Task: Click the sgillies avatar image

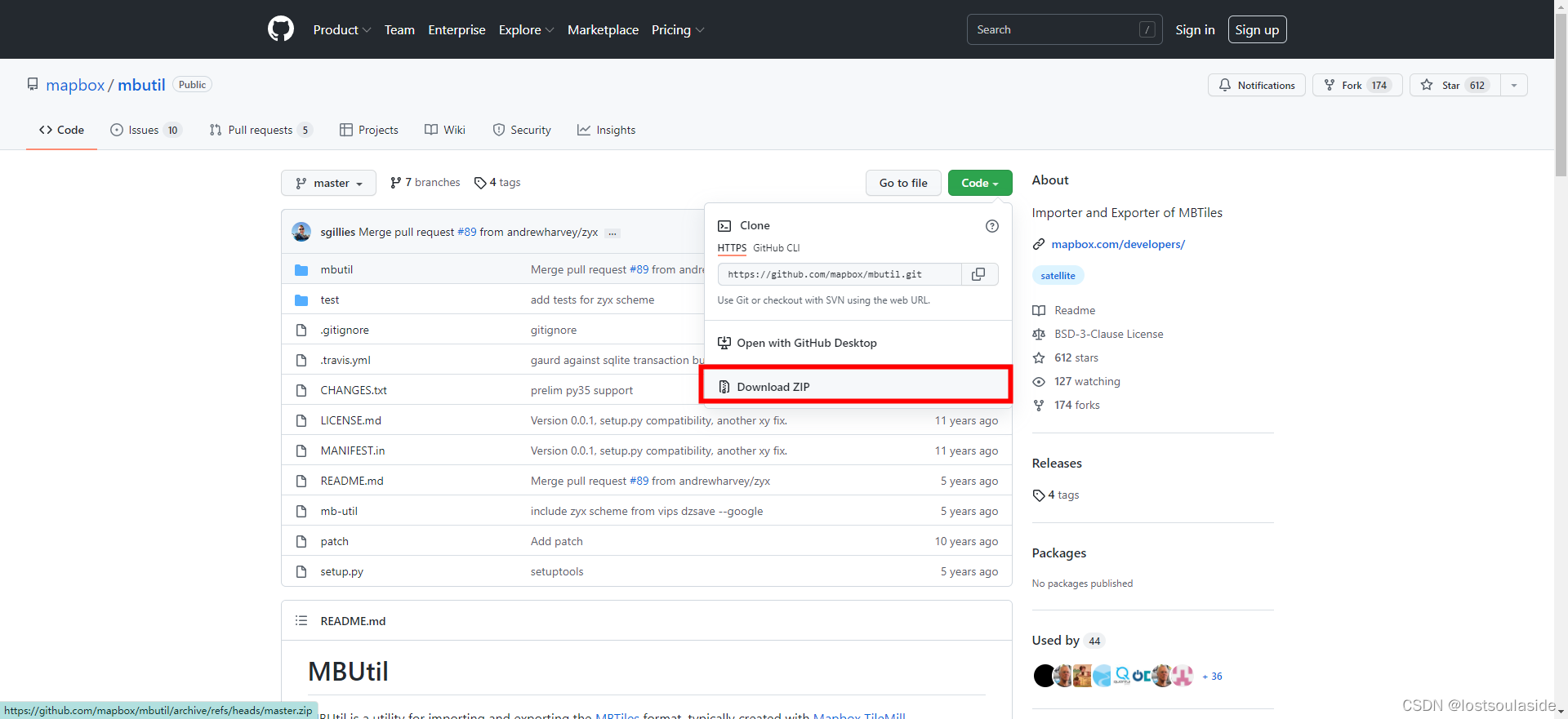Action: pos(301,232)
